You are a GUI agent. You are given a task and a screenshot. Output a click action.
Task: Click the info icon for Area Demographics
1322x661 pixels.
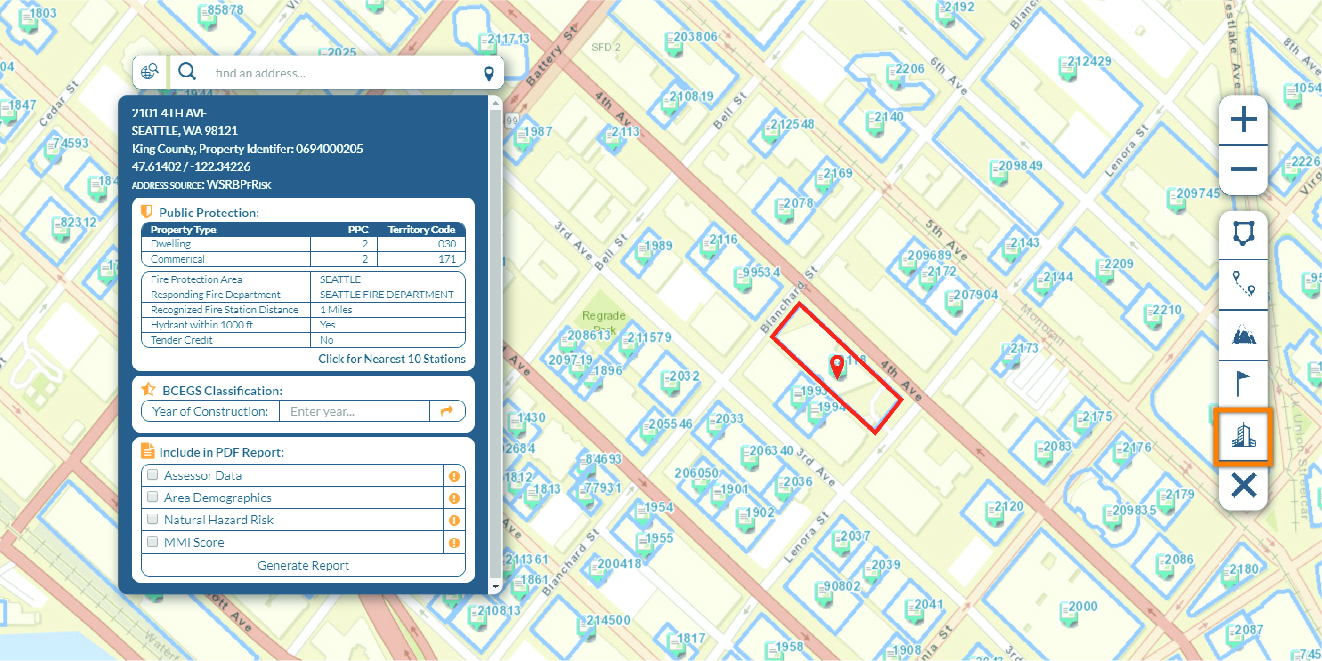pyautogui.click(x=454, y=499)
